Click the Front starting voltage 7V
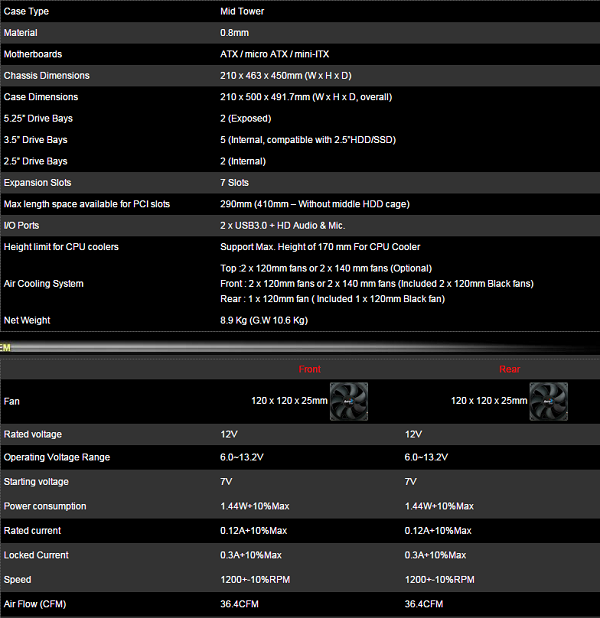Screen dimensions: 600x618 tap(226, 482)
